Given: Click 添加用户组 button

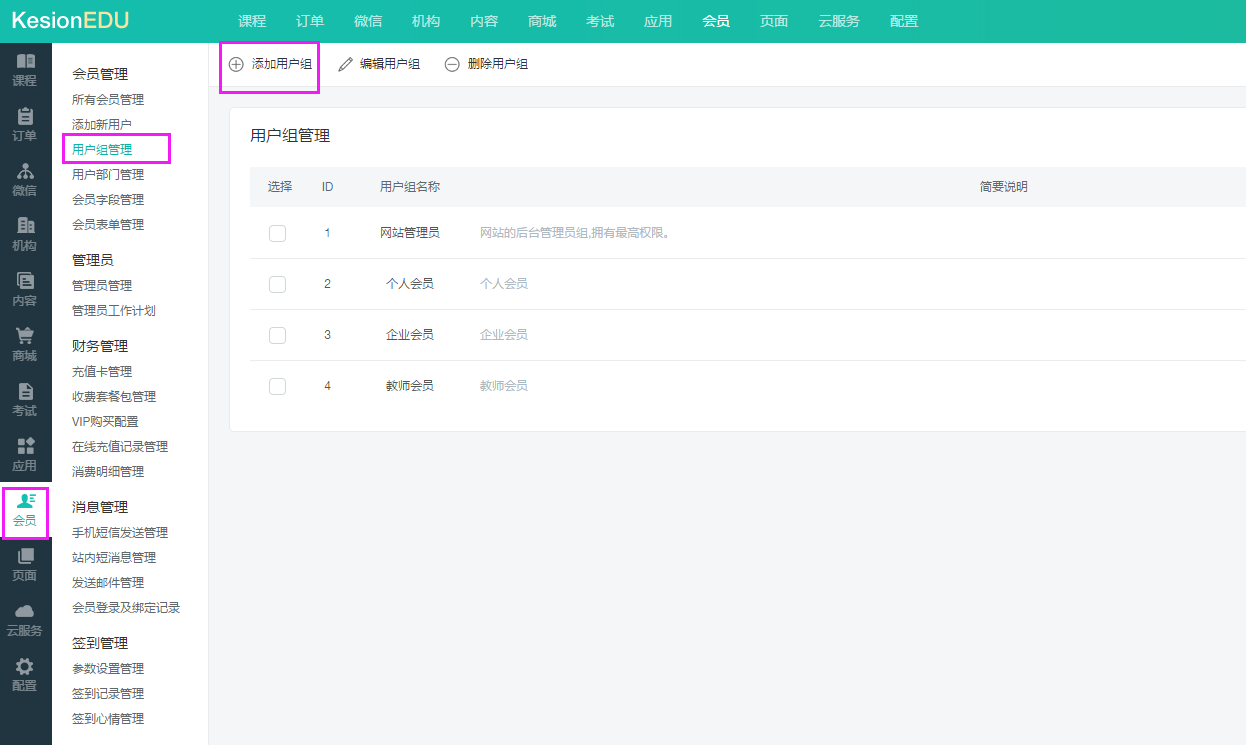Looking at the screenshot, I should point(270,64).
